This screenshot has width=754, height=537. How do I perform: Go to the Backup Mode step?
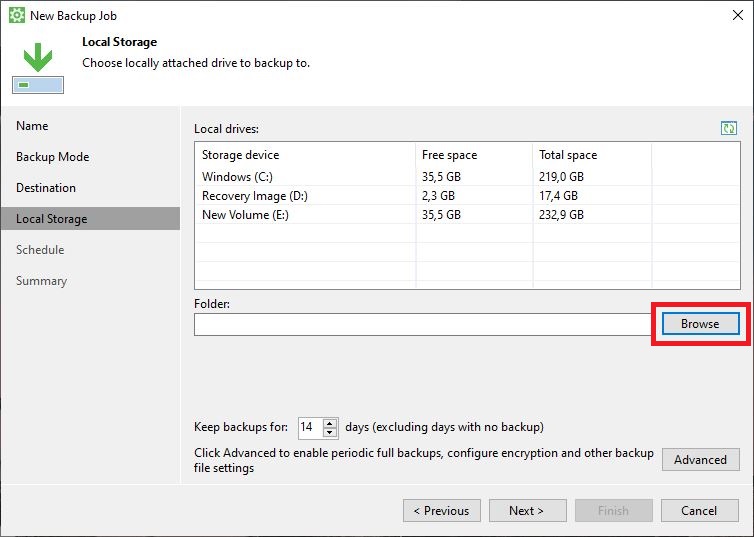52,157
